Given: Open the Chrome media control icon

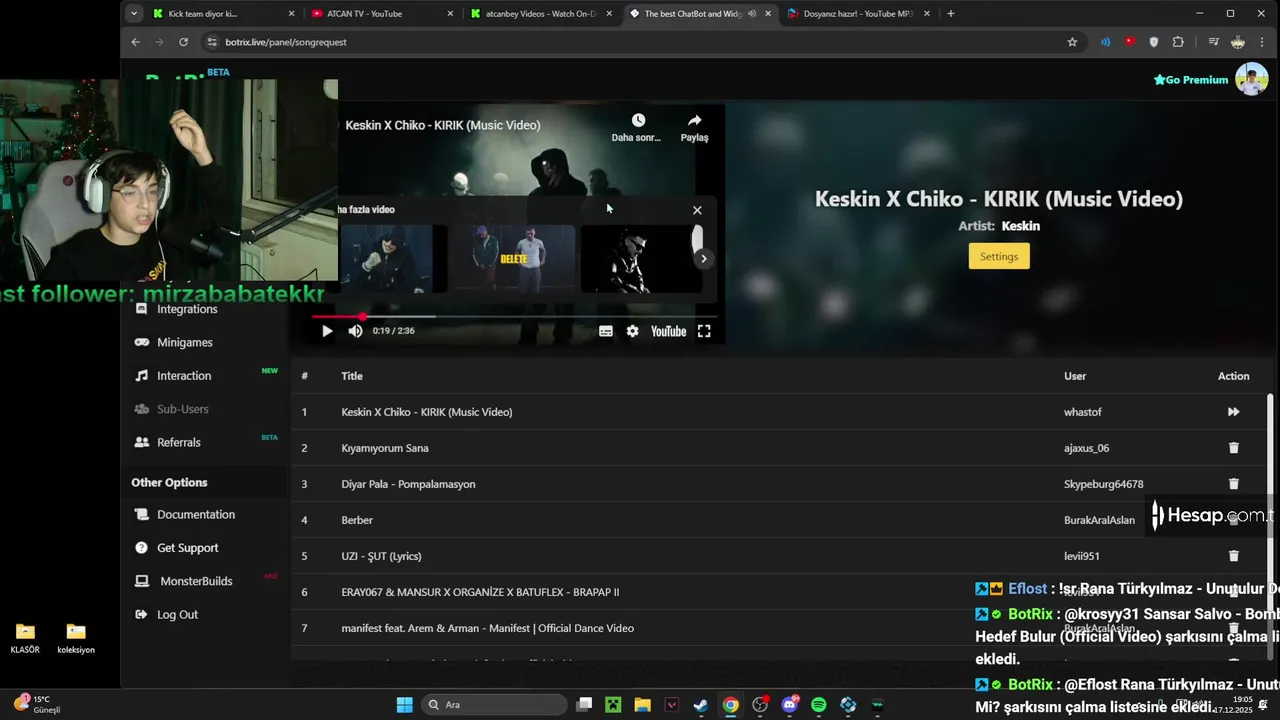Looking at the screenshot, I should 1213,42.
